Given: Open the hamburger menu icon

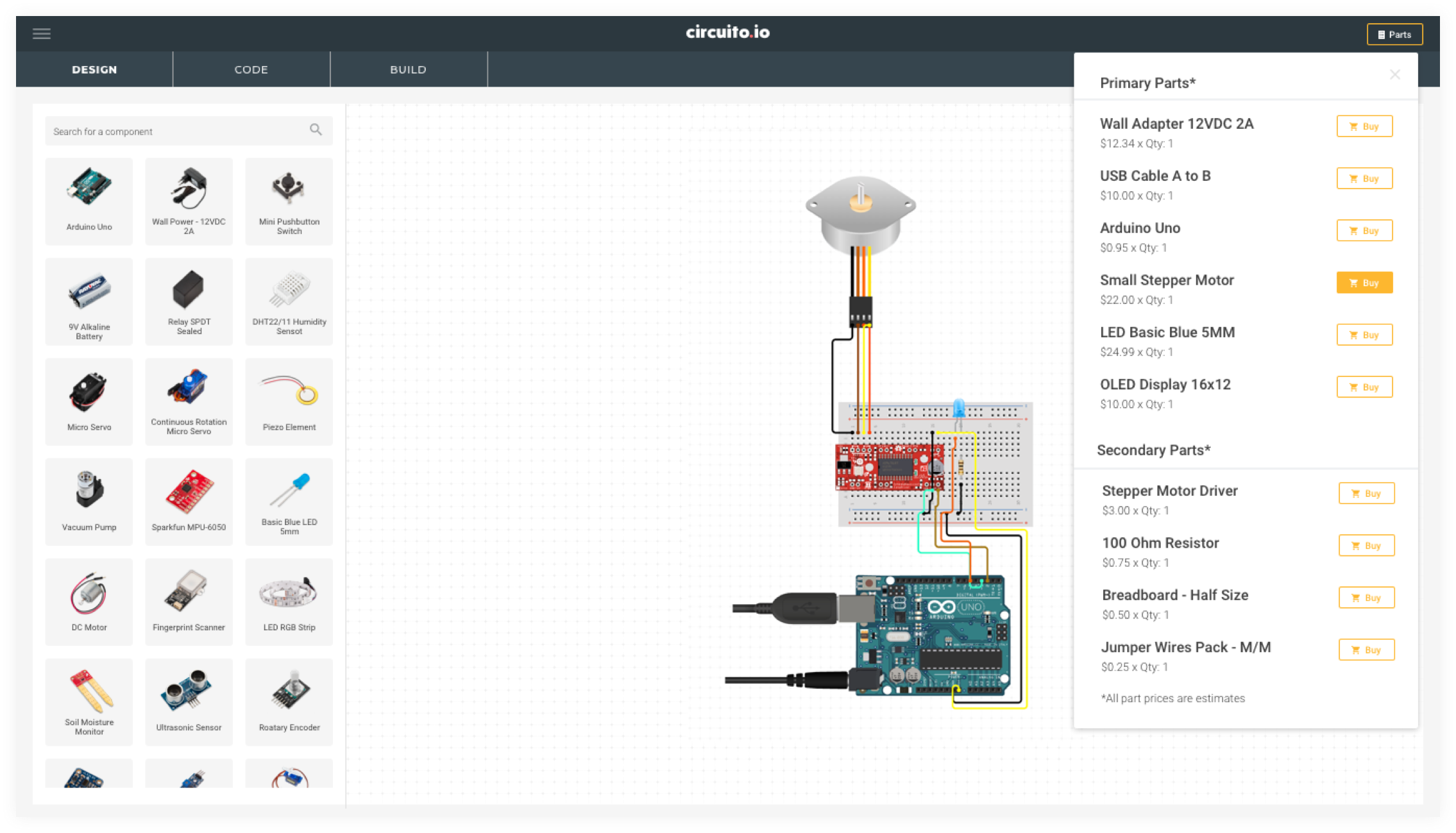Looking at the screenshot, I should 42,34.
